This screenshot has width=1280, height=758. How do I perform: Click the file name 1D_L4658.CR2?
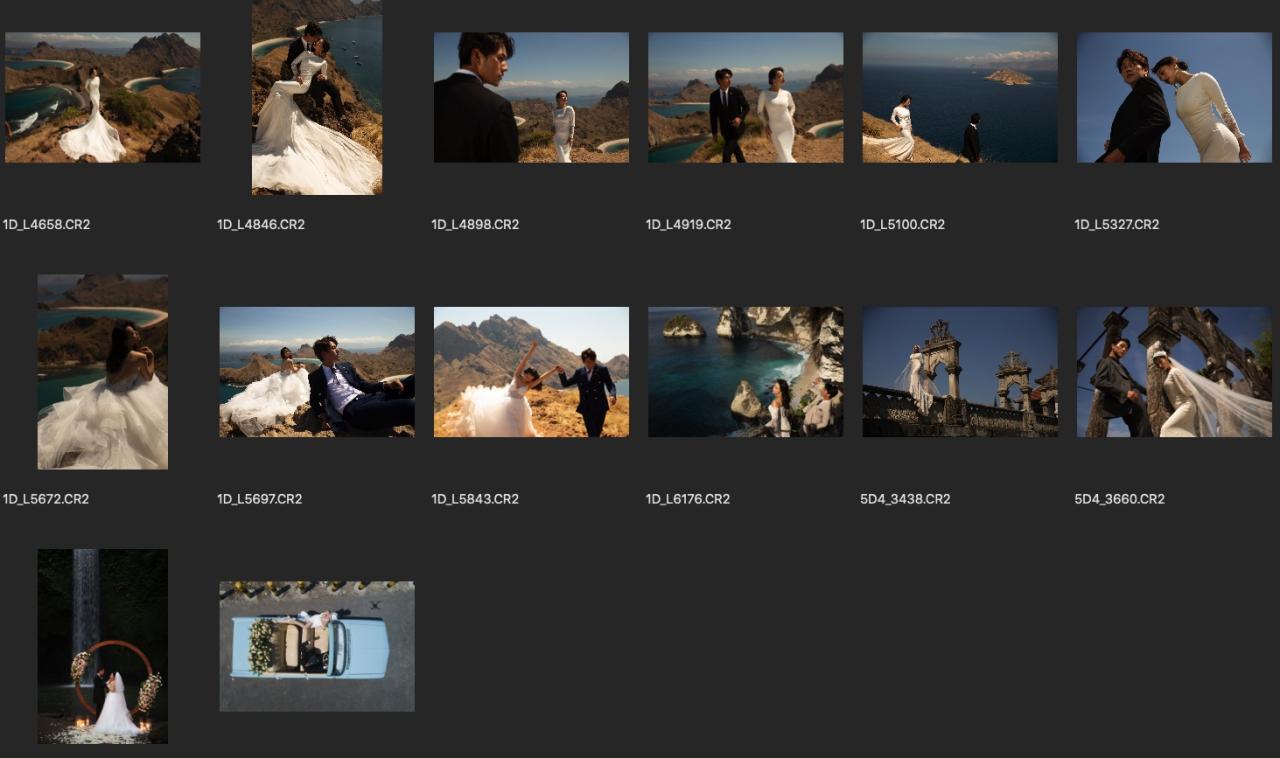47,225
